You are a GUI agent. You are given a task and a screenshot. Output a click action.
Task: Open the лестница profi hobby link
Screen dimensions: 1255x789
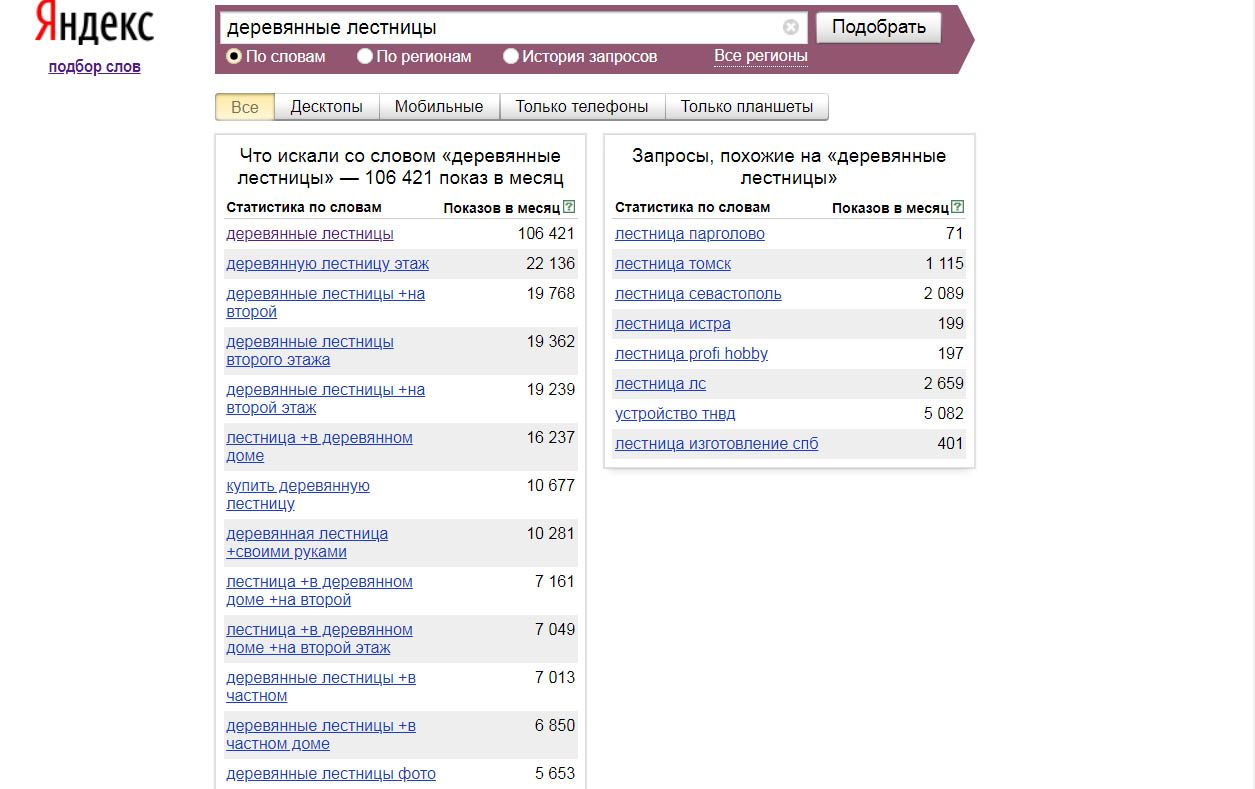coord(691,354)
